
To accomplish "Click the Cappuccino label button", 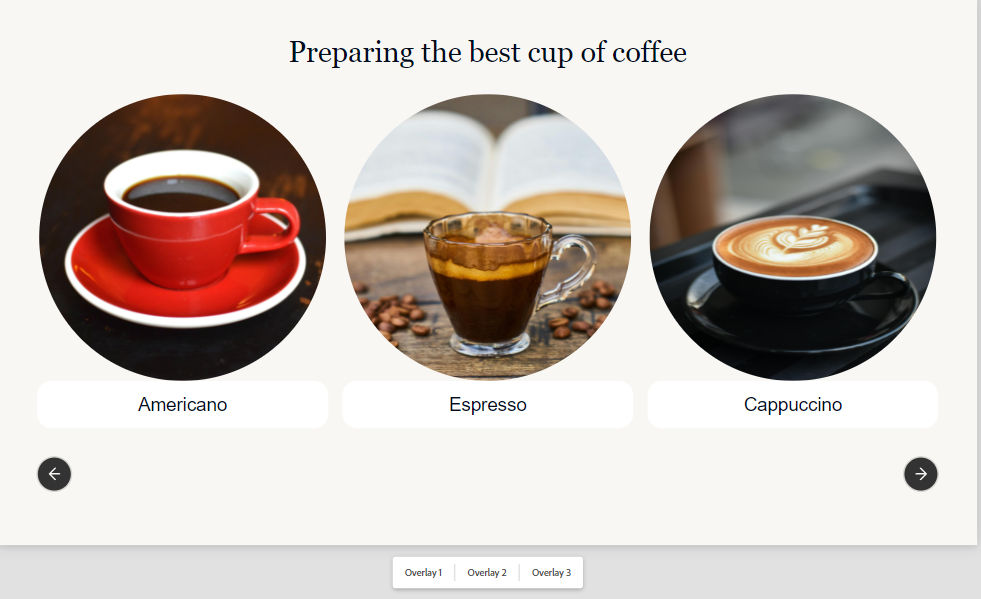I will (x=793, y=404).
